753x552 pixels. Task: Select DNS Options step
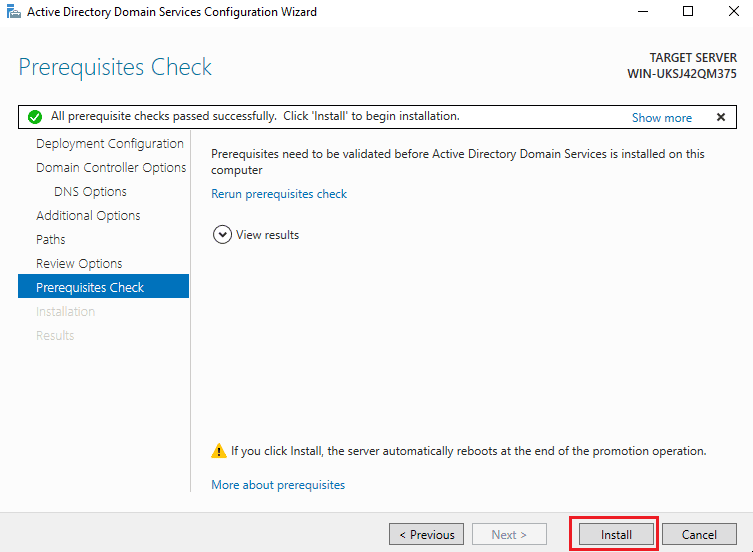(x=90, y=192)
